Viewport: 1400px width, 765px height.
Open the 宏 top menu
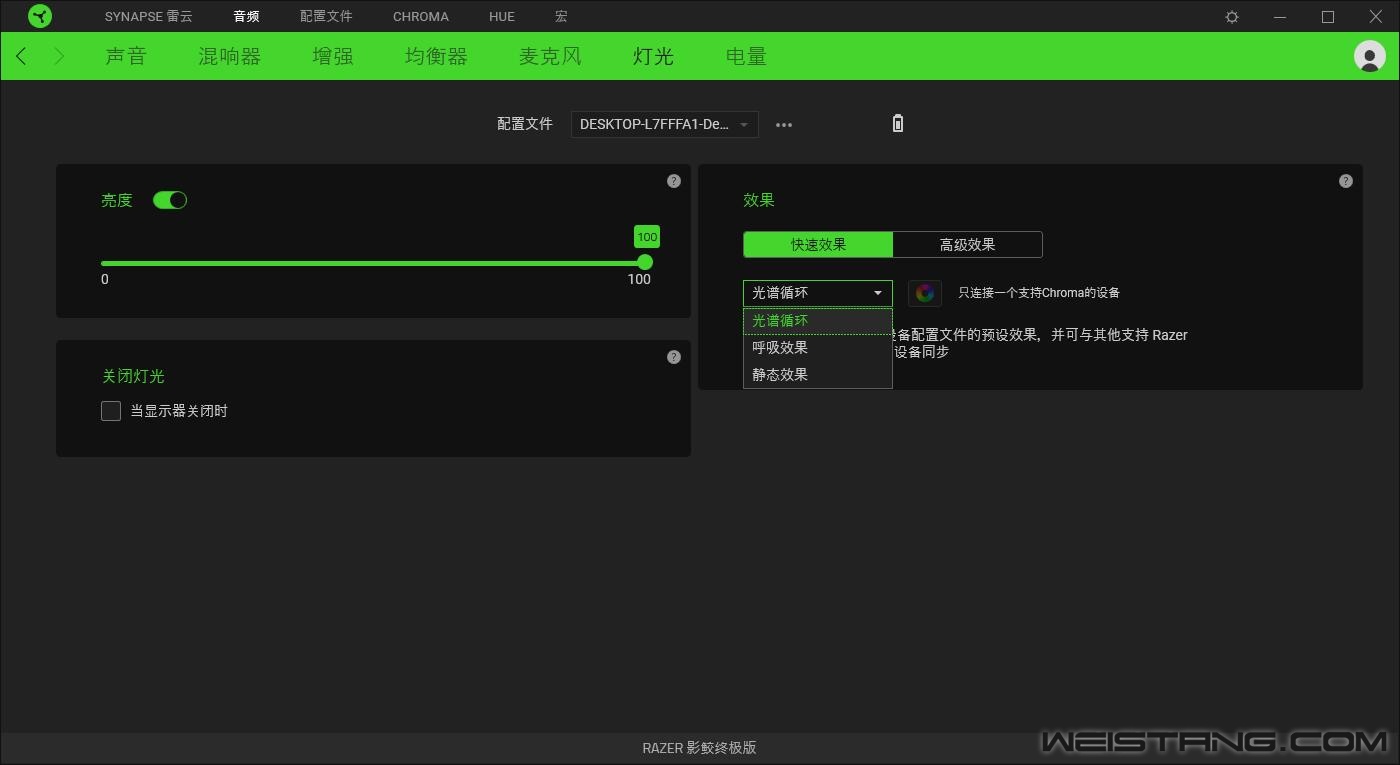[x=561, y=17]
